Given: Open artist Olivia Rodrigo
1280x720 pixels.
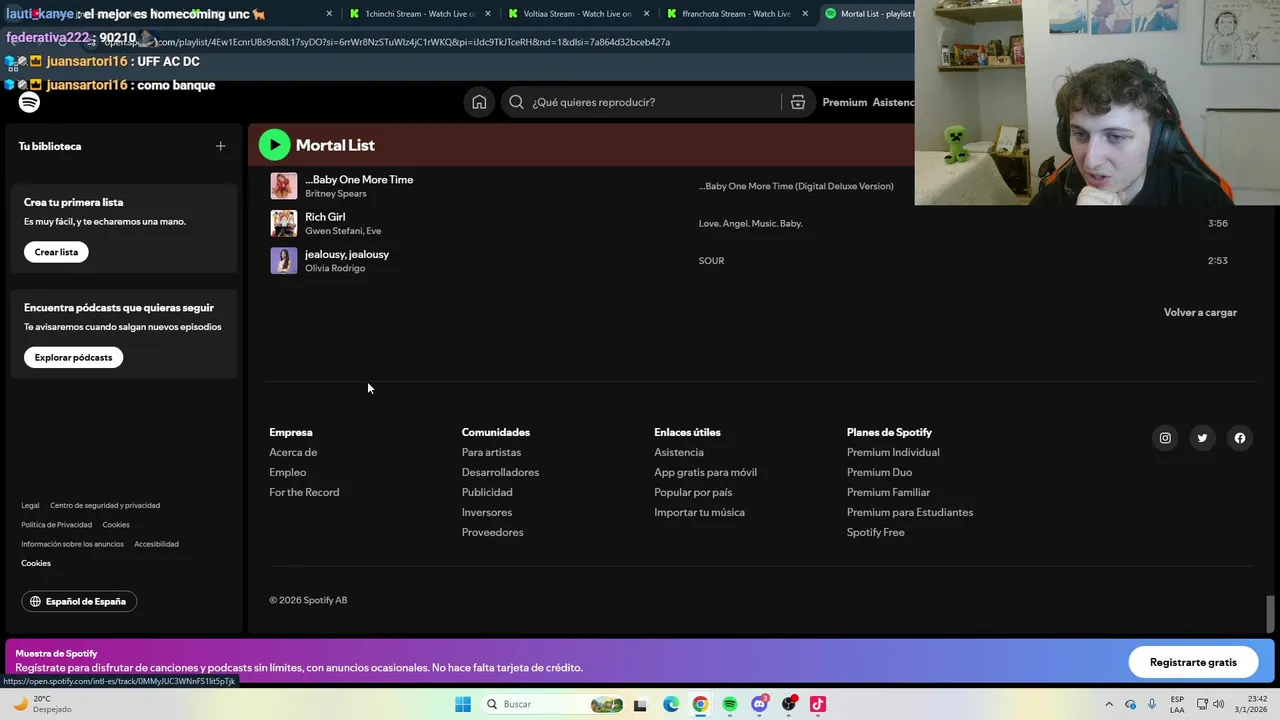Looking at the screenshot, I should (335, 268).
